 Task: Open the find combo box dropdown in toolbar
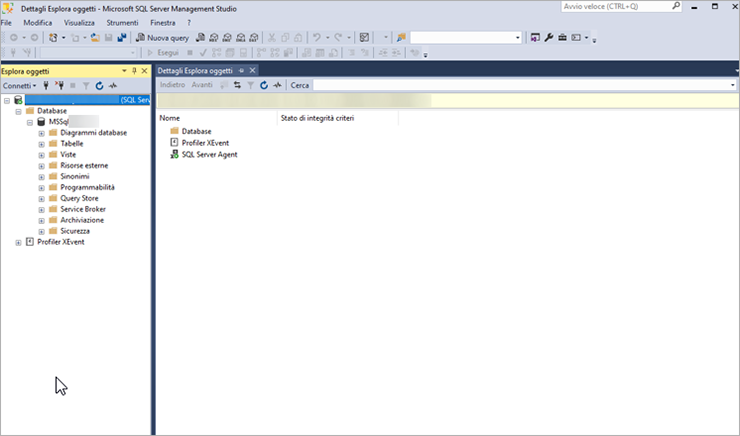coord(517,38)
